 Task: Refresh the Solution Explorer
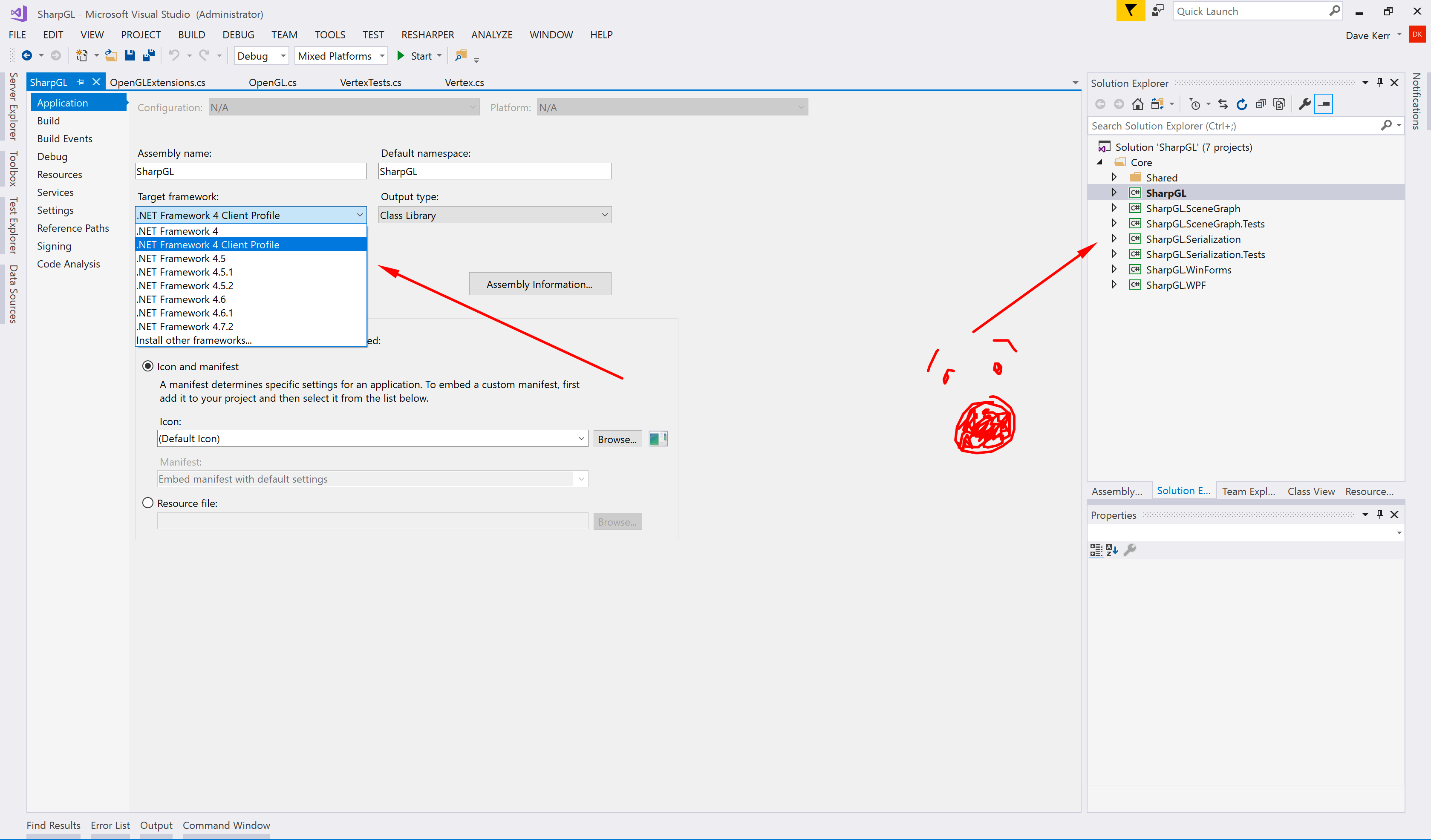(1241, 104)
